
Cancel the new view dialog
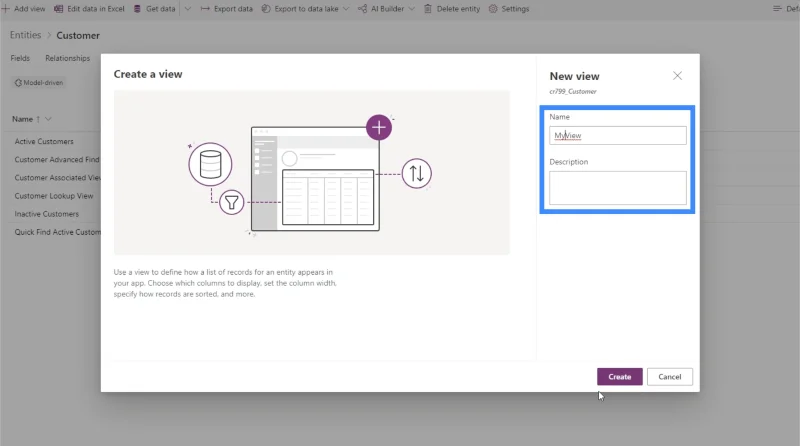[669, 377]
